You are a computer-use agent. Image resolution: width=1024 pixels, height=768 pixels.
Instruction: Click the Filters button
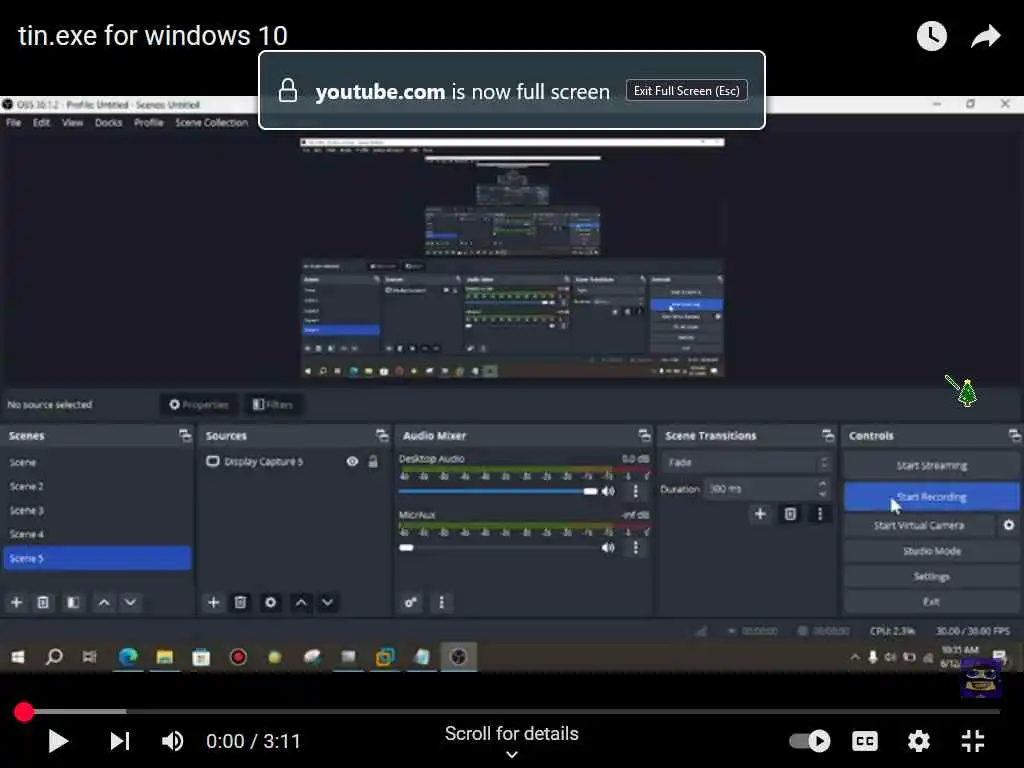[273, 405]
